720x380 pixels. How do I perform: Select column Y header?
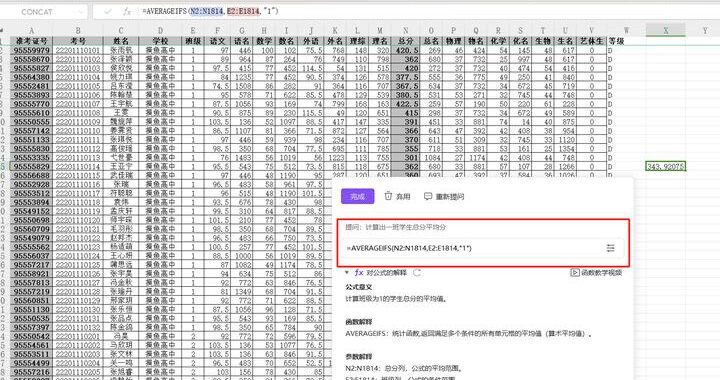pyautogui.click(x=704, y=31)
